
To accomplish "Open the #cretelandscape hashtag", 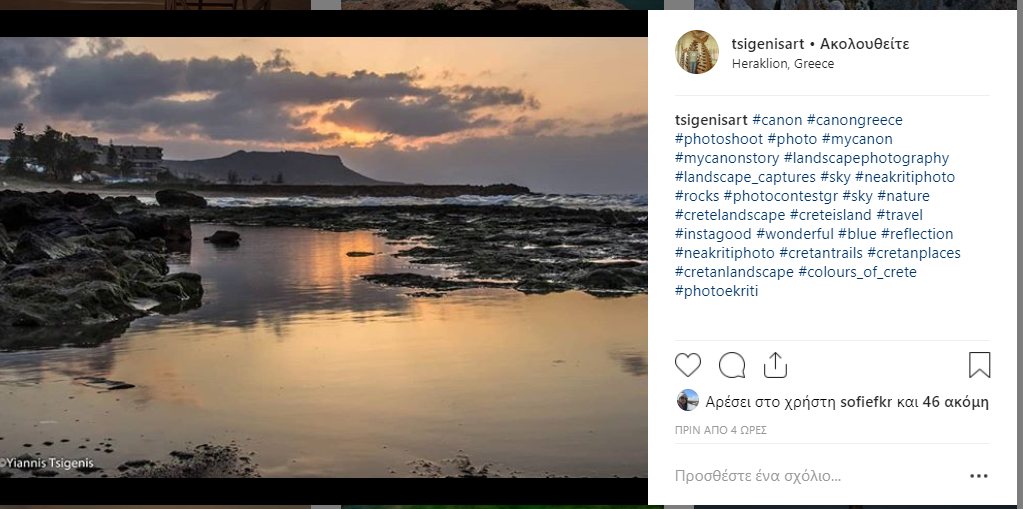I will (730, 215).
